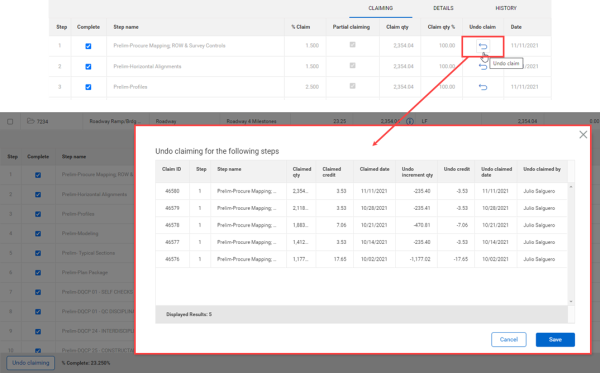Uncheck Complete for step 1 in top panel
The width and height of the screenshot is (600, 373).
point(88,46)
